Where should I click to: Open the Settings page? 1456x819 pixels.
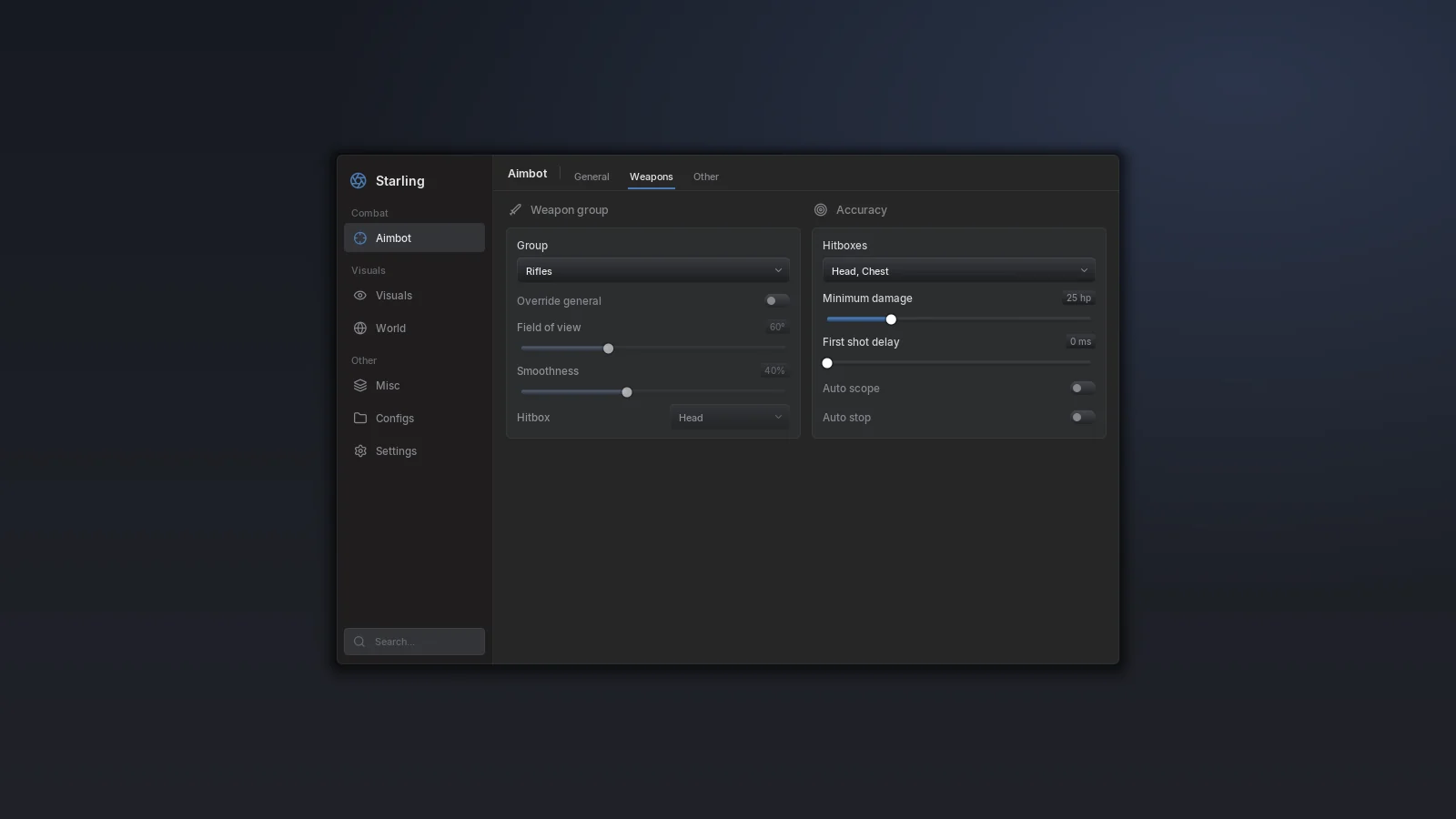coord(414,451)
